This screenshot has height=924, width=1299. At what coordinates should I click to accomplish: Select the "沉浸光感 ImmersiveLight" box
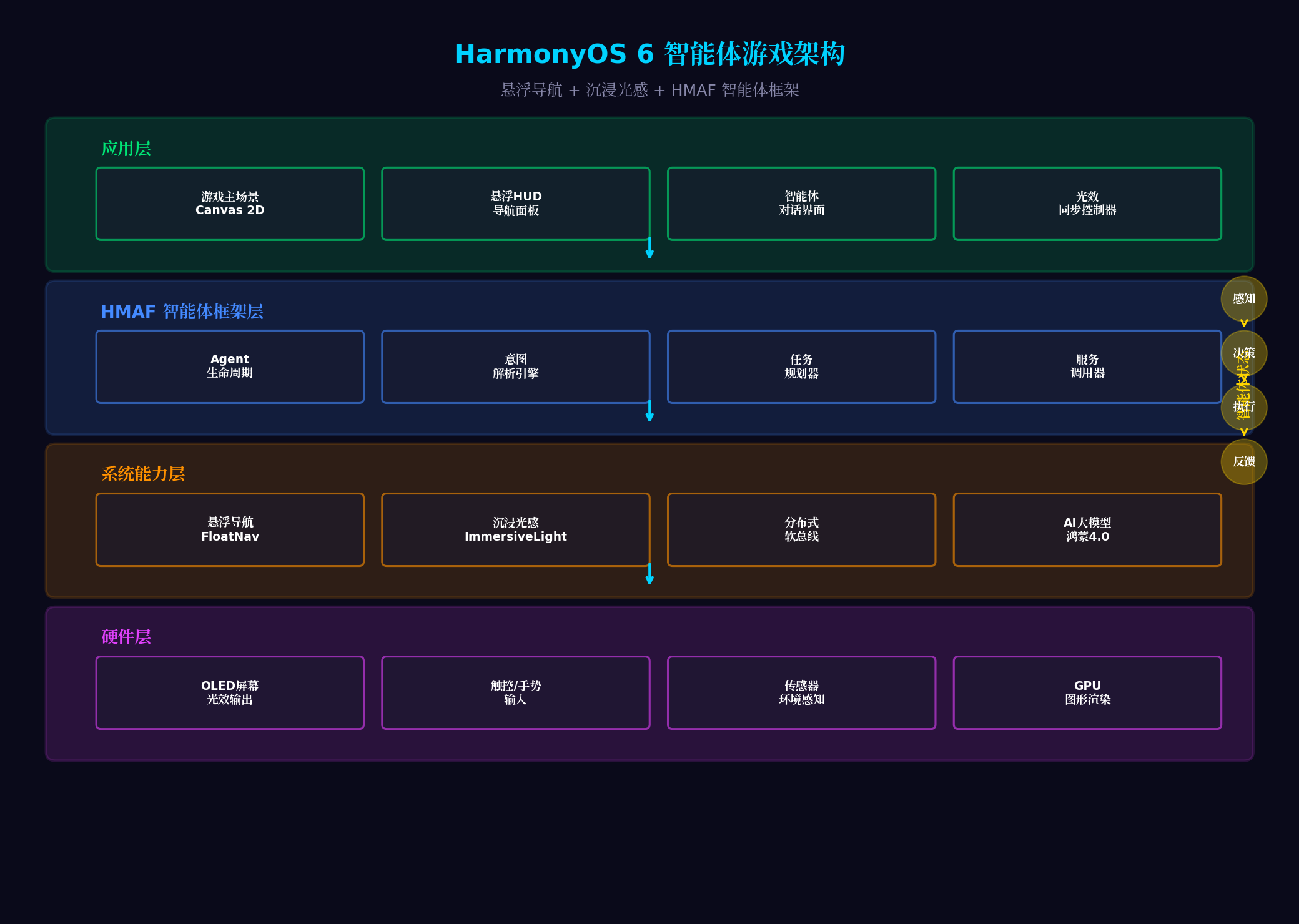[516, 529]
